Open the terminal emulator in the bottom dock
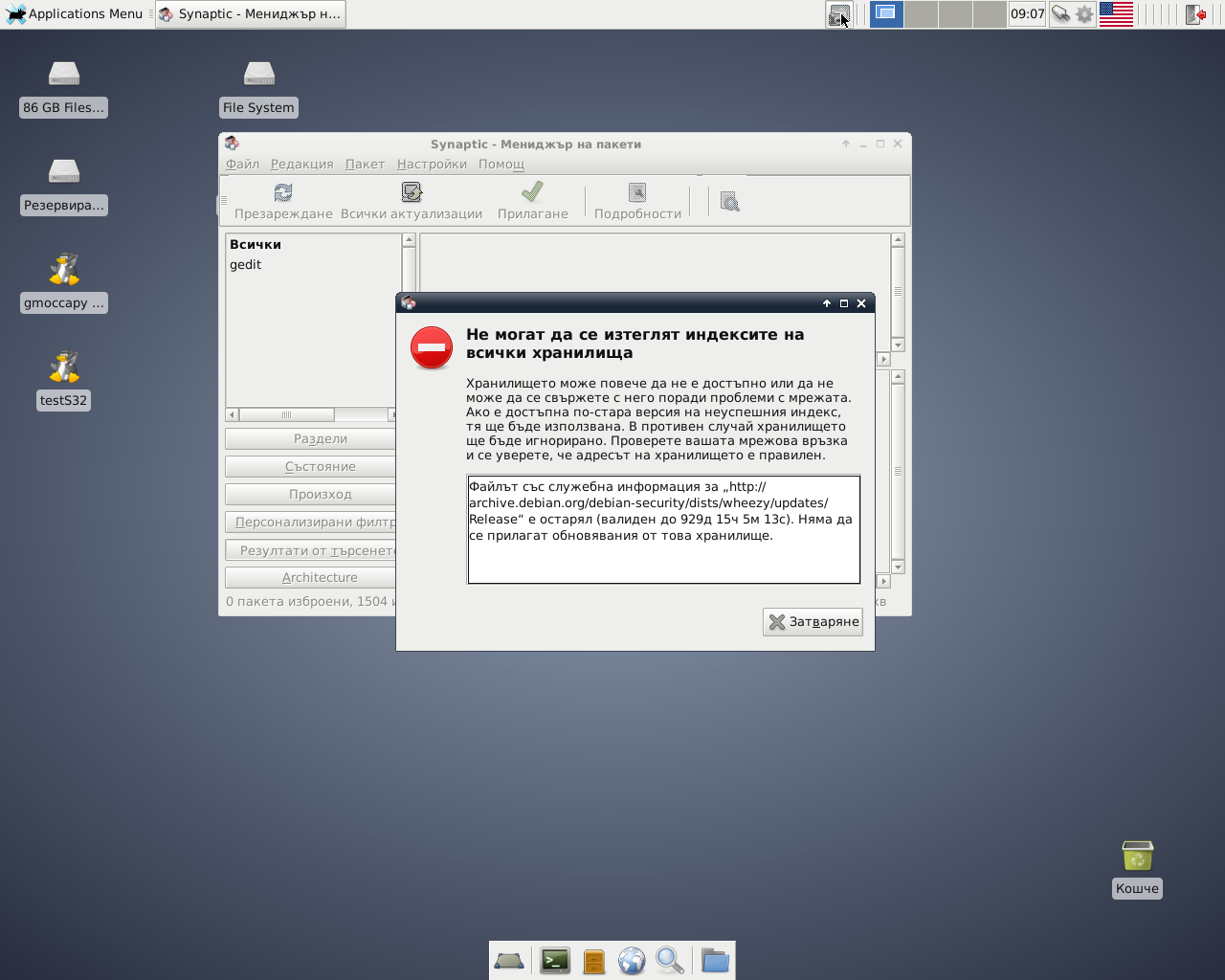The image size is (1225, 980). tap(555, 960)
